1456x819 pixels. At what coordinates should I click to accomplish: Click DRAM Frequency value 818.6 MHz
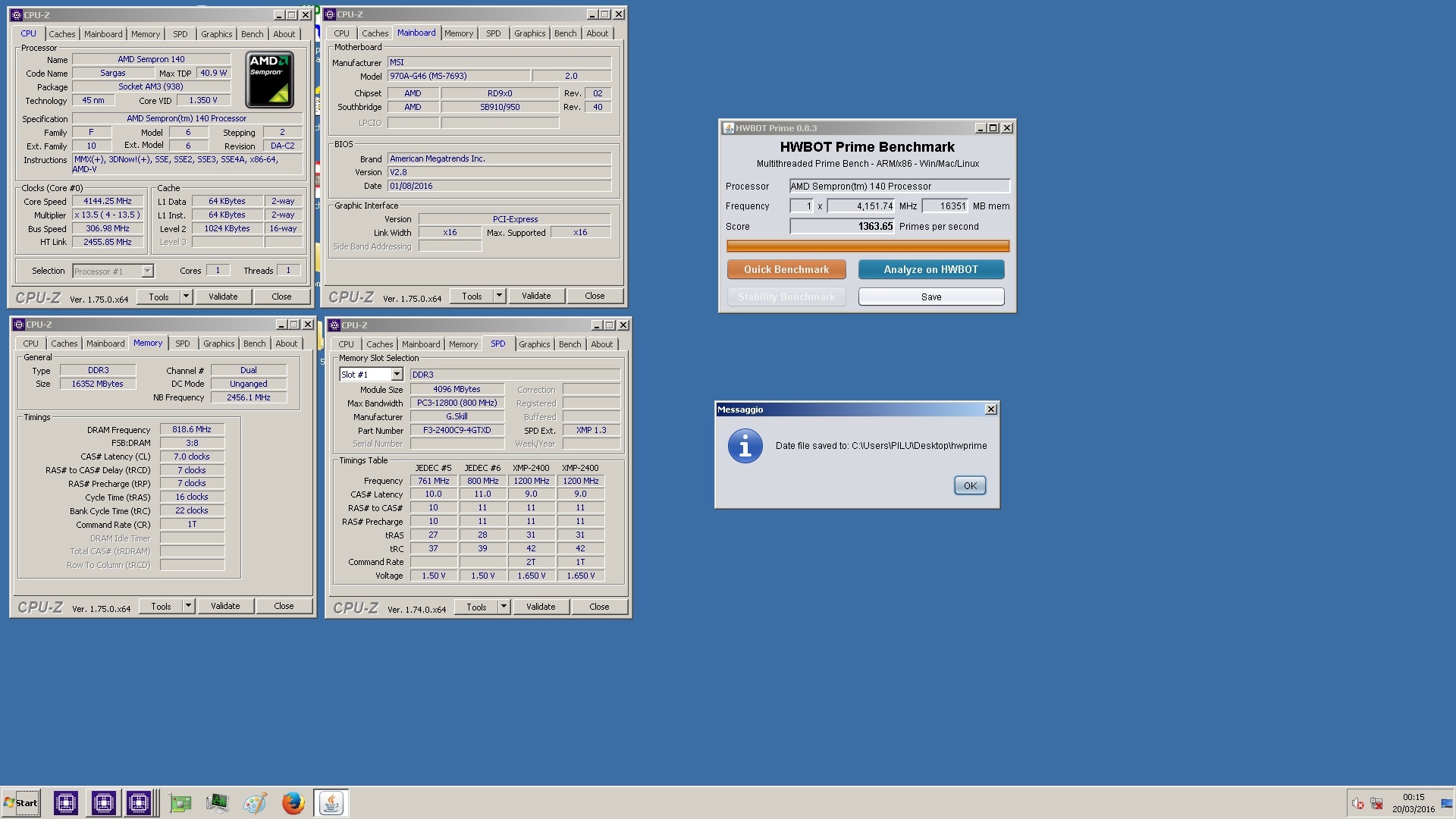click(x=192, y=429)
